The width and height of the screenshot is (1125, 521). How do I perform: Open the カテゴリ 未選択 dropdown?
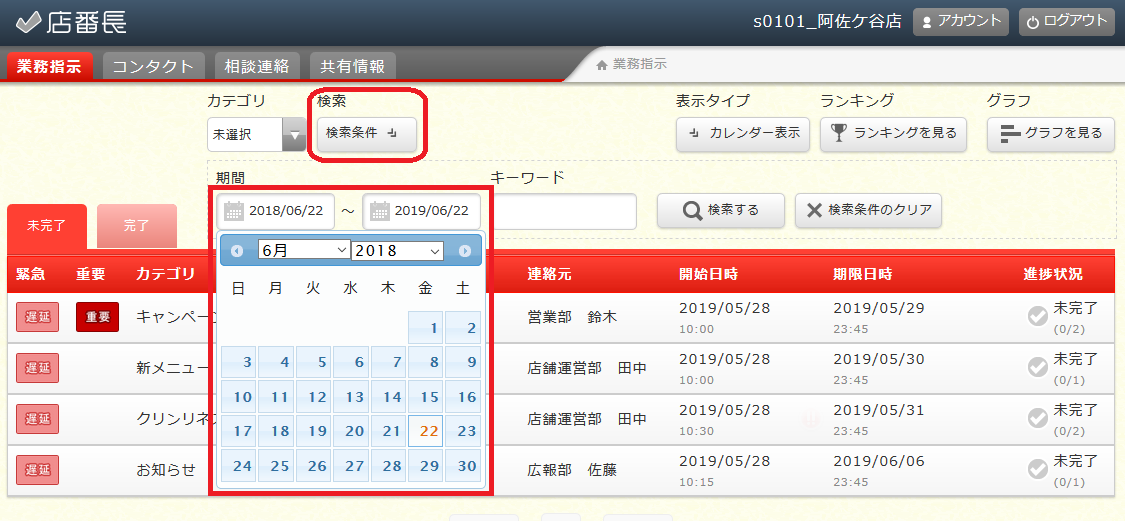[x=256, y=134]
